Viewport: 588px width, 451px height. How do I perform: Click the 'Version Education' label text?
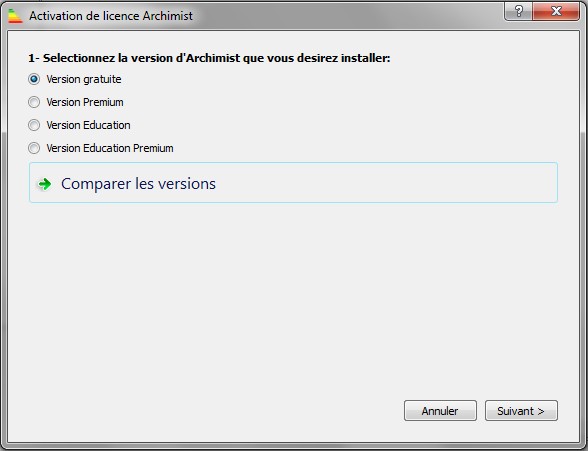coord(88,125)
